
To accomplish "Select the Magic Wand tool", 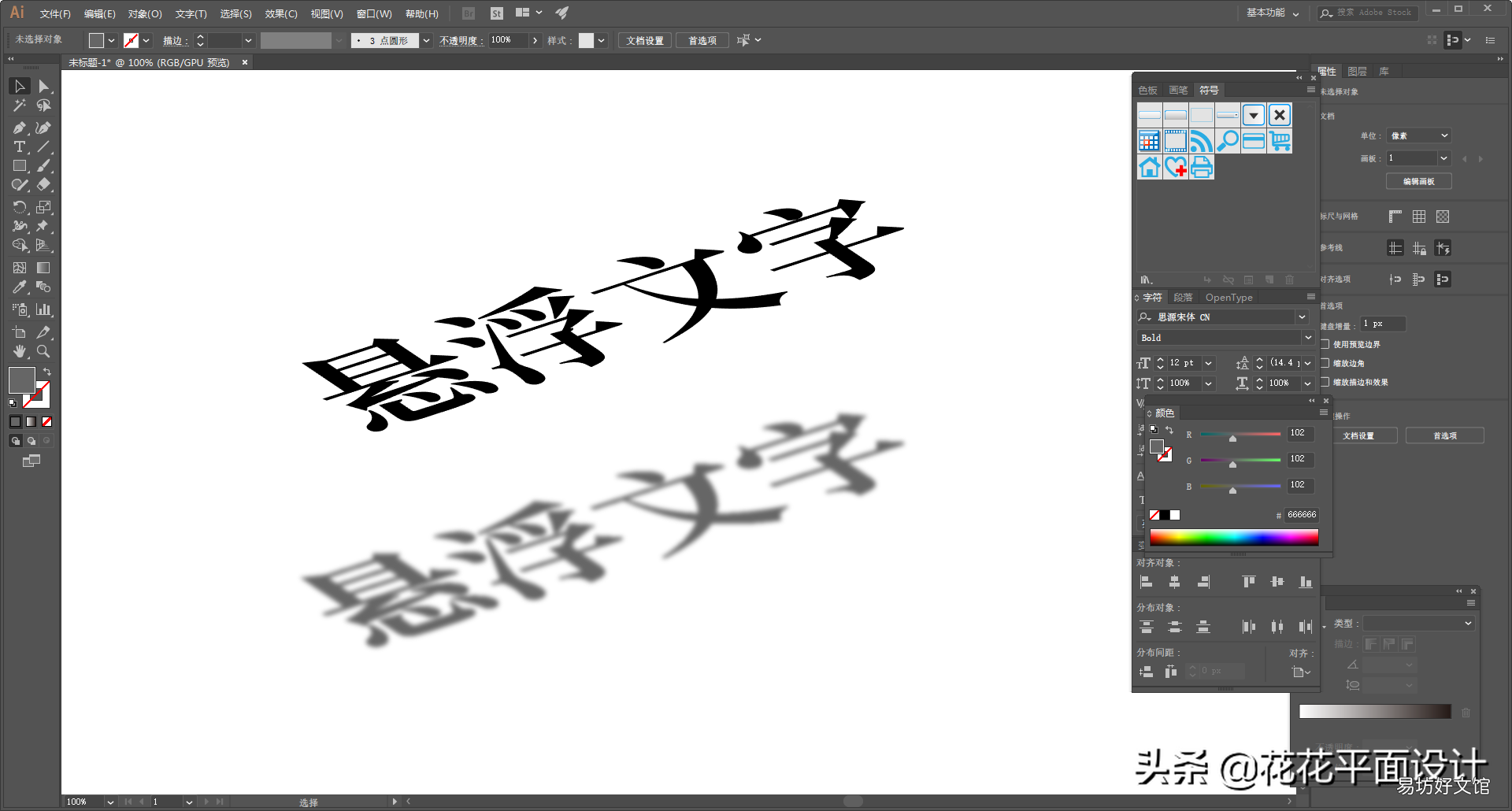I will tap(20, 106).
